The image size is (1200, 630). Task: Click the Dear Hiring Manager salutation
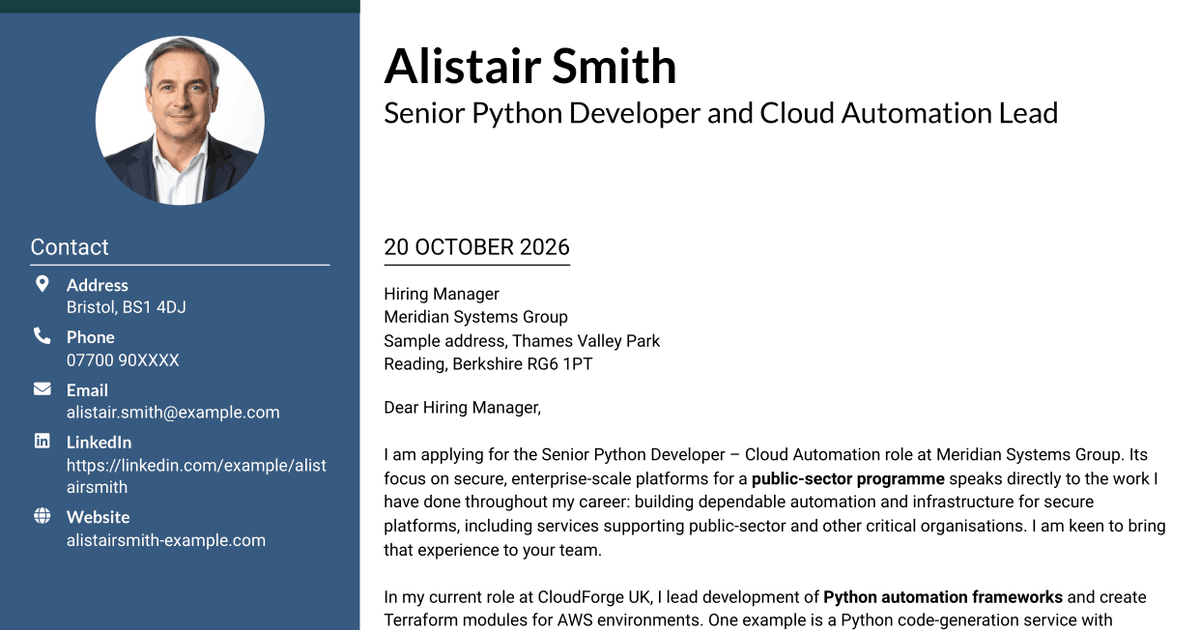pyautogui.click(x=462, y=407)
